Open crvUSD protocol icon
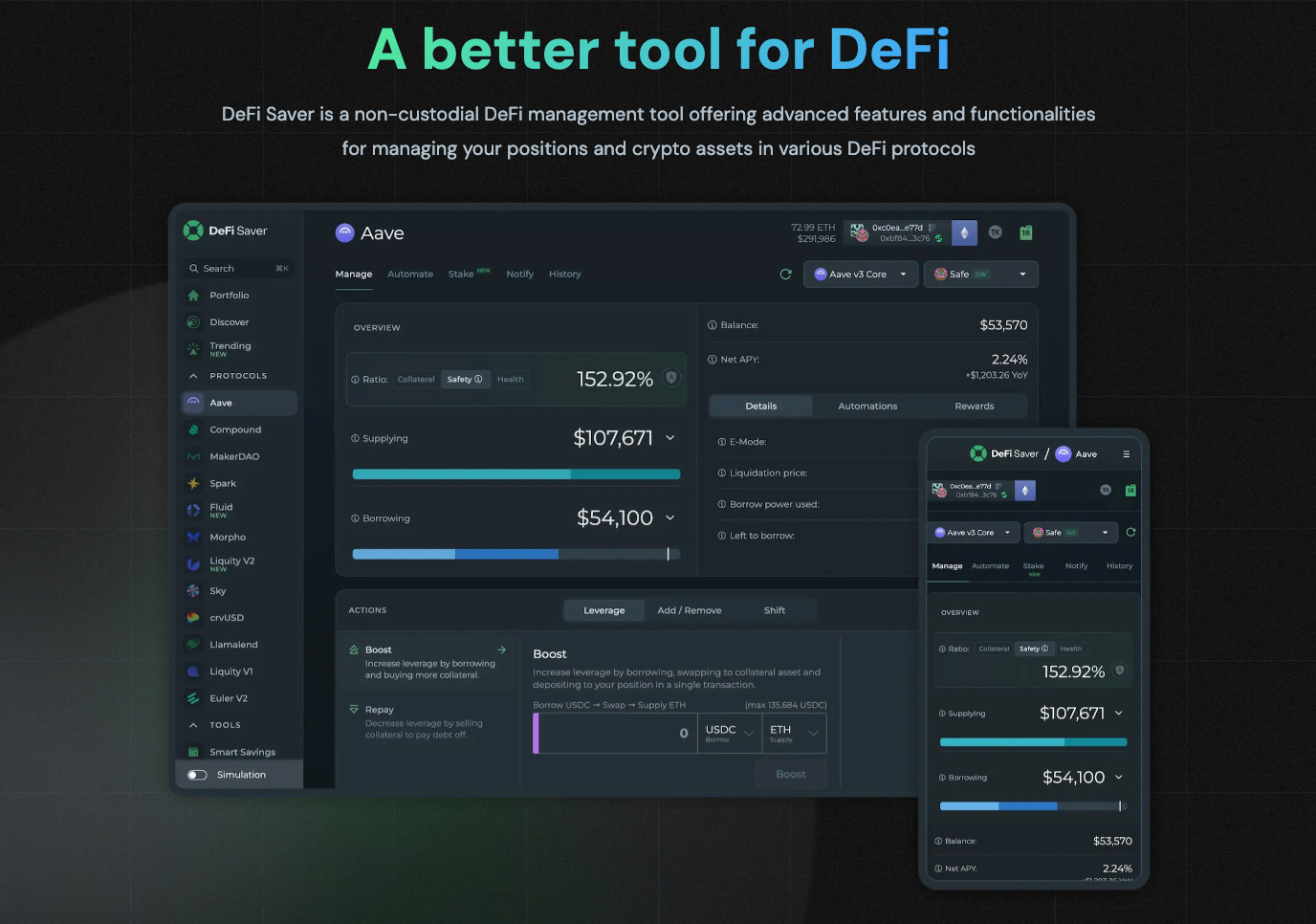 [194, 617]
